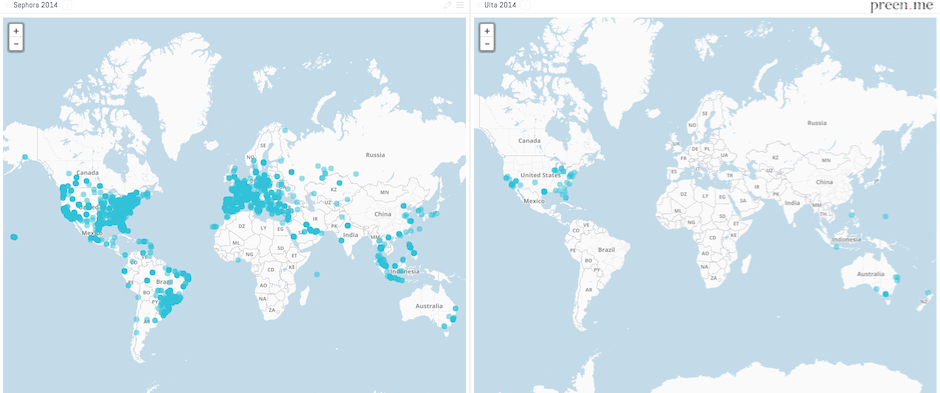Click the Brazil label on Sephora map
Viewport: 940px width, 393px height.
coord(164,281)
